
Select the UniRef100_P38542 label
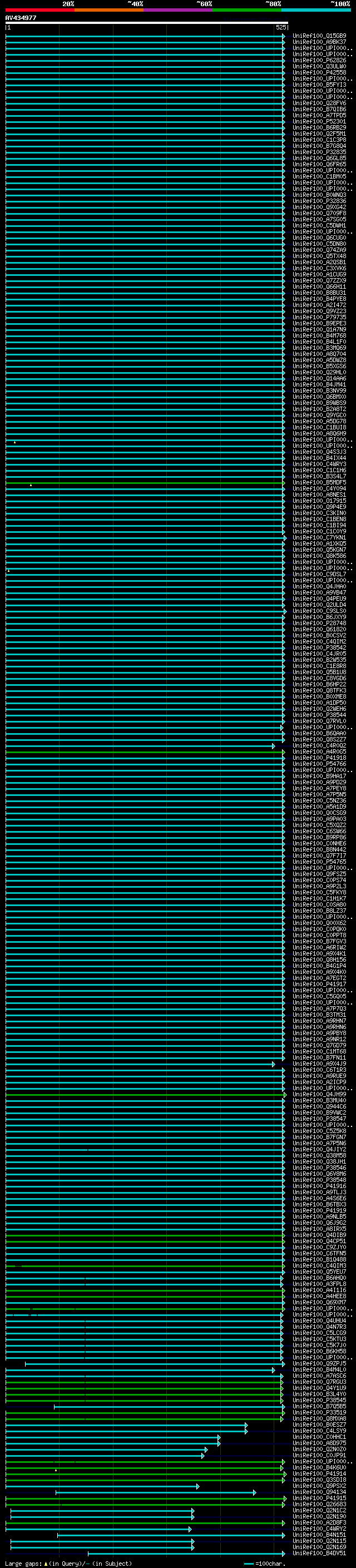click(319, 647)
